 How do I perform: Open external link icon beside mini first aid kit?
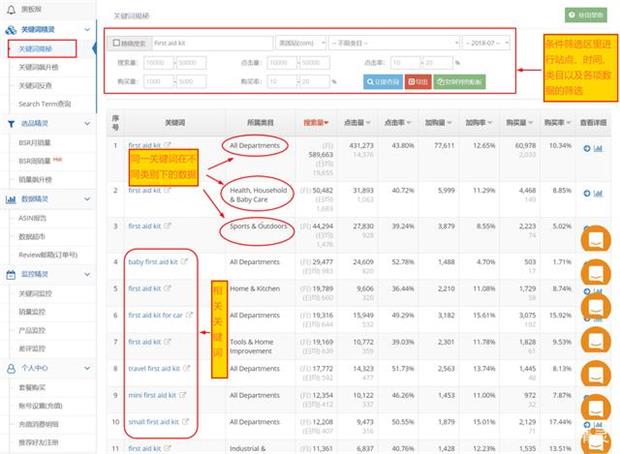pyautogui.click(x=183, y=395)
